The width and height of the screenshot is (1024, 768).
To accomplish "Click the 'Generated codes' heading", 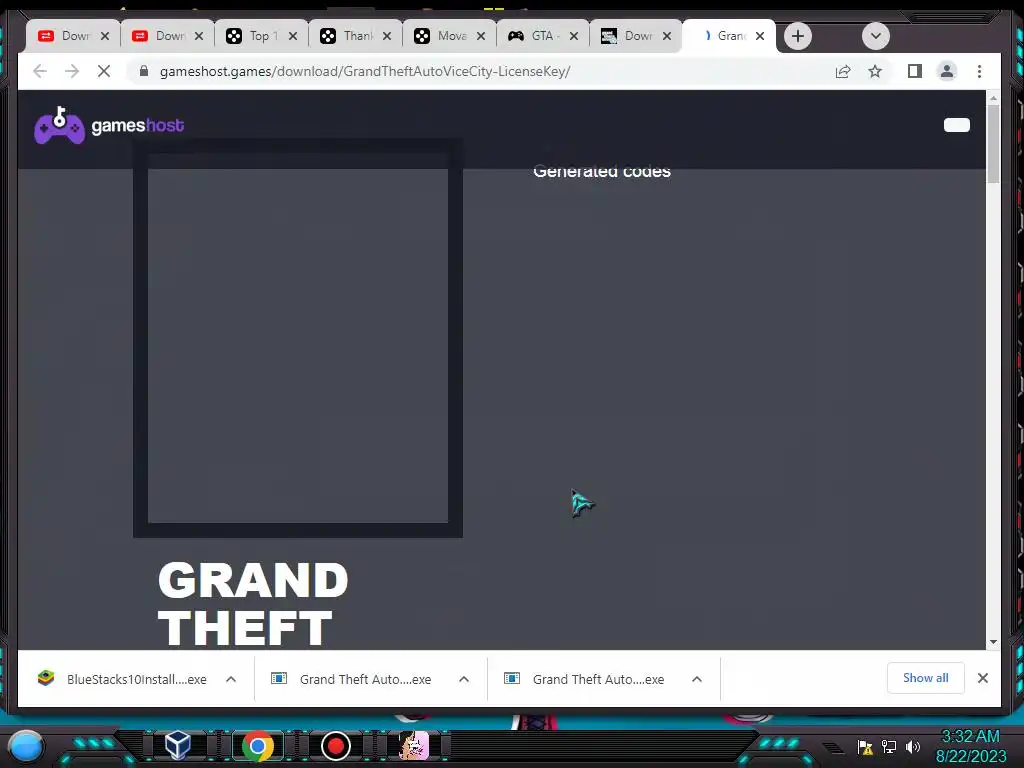I will pyautogui.click(x=601, y=171).
